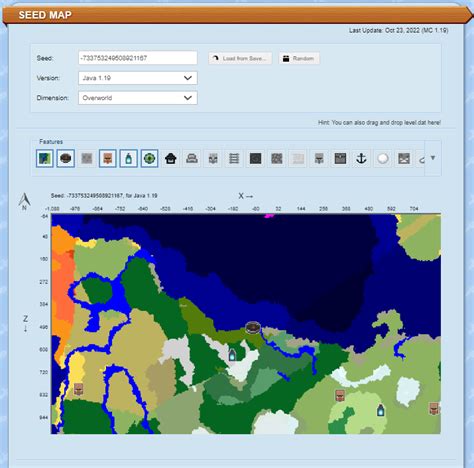Enable the white circle feature icon
This screenshot has width=474, height=468.
pyautogui.click(x=383, y=158)
